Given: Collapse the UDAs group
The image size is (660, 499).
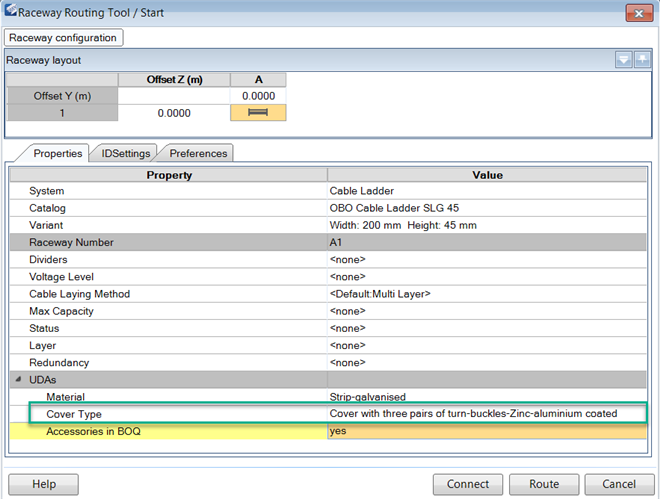Looking at the screenshot, I should click(18, 380).
